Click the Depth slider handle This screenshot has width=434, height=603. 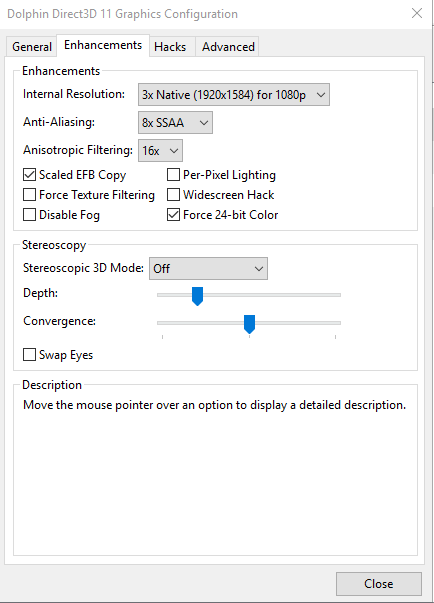coord(197,296)
